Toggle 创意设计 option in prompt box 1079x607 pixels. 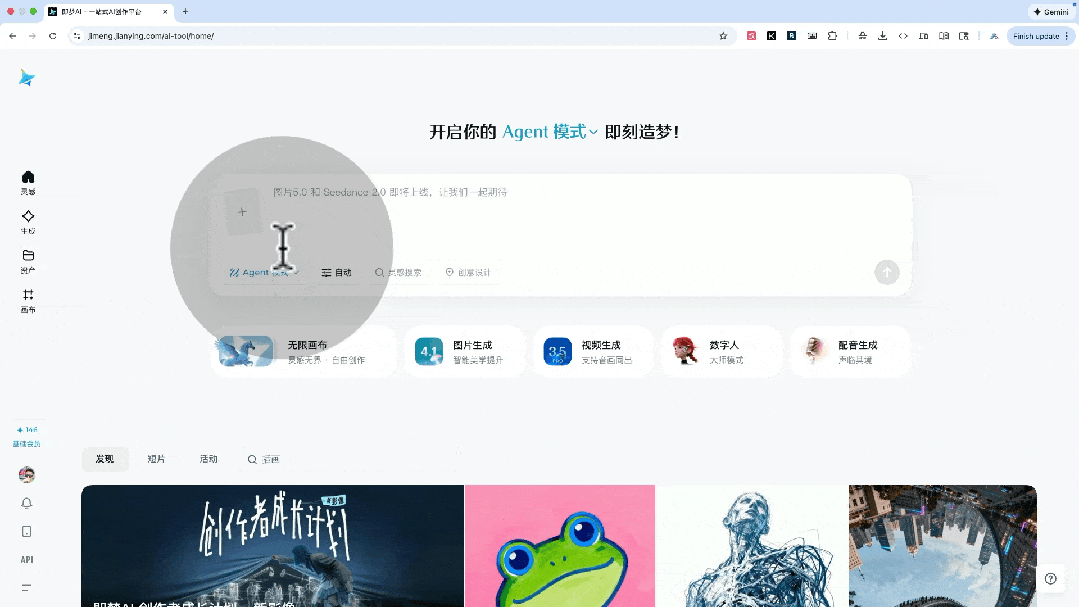pos(468,272)
